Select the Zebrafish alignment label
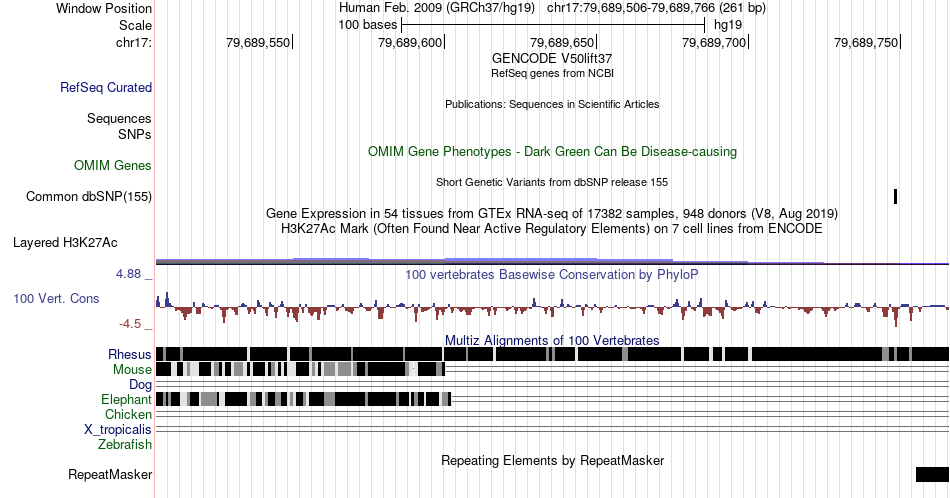950x498 pixels. tap(125, 444)
